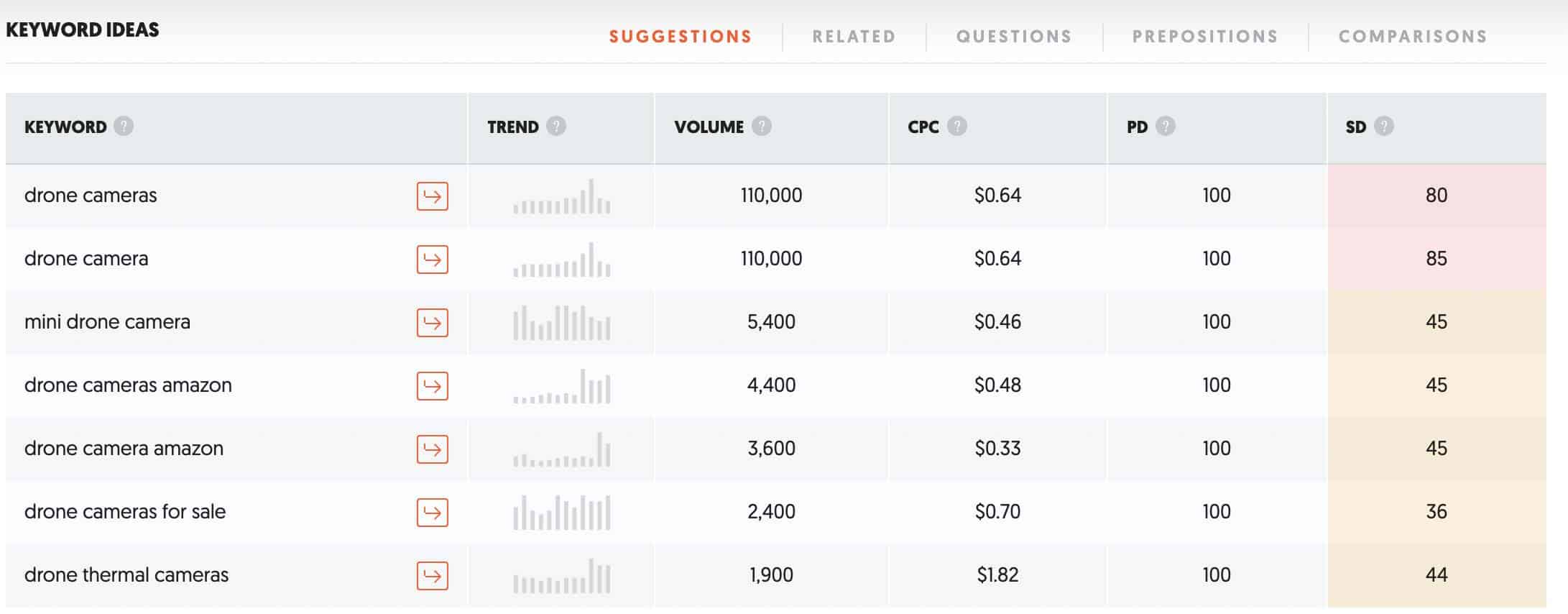
Task: Click help icon beside SD header
Action: (x=1384, y=127)
